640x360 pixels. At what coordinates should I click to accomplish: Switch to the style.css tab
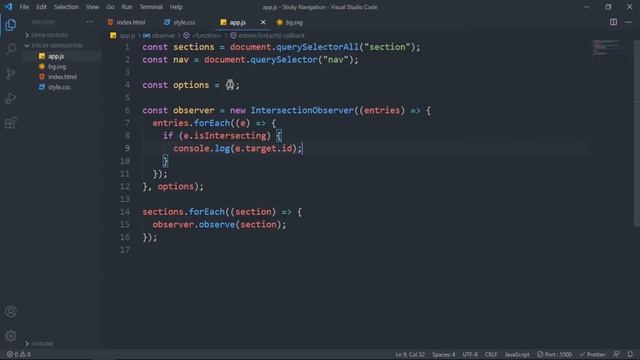(184, 22)
